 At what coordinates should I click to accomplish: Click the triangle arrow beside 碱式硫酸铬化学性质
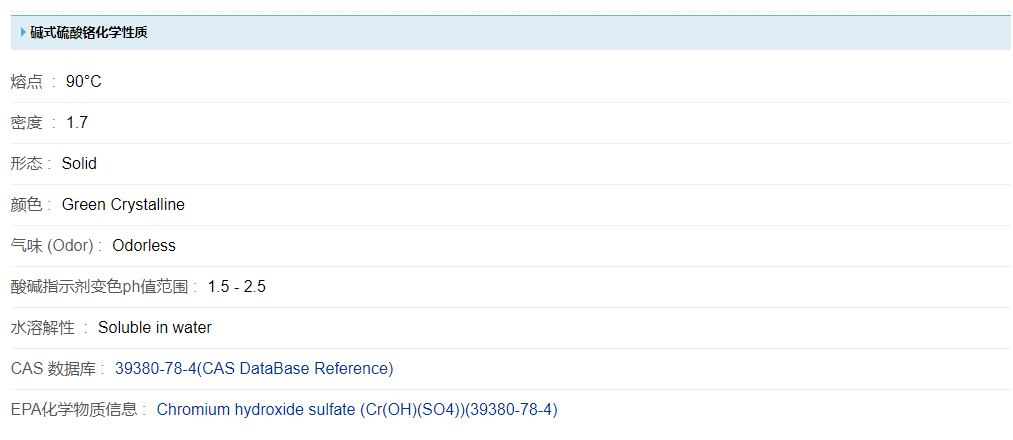click(23, 33)
